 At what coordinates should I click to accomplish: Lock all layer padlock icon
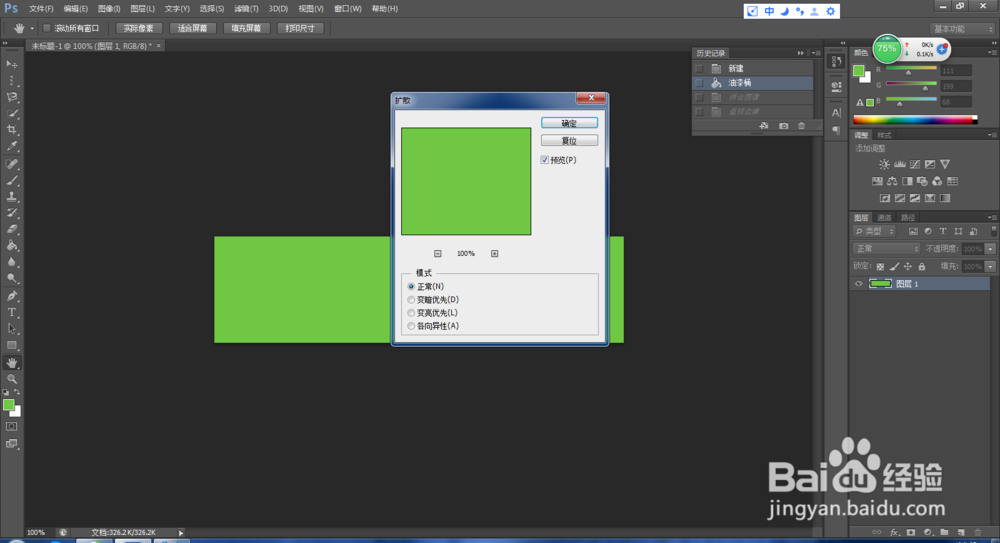click(922, 267)
